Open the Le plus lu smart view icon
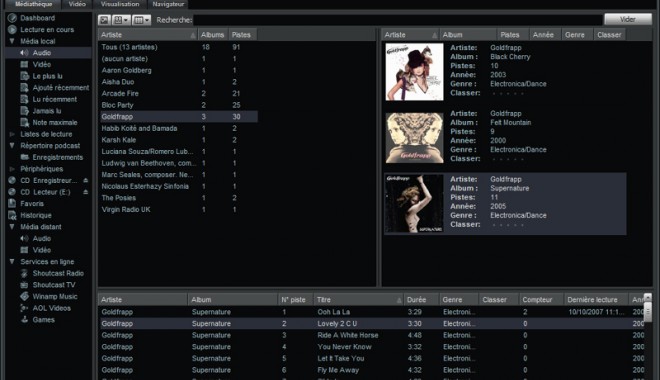 coord(24,76)
